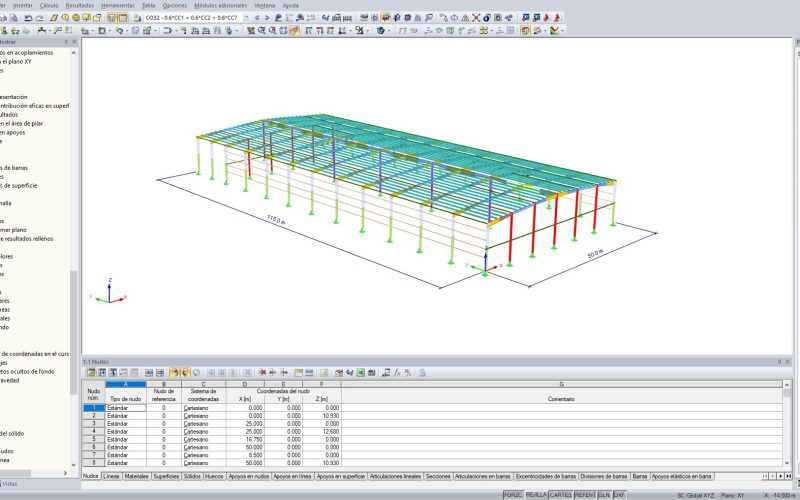Switch to the Secciones table tab
This screenshot has width=800, height=500.
[438, 476]
